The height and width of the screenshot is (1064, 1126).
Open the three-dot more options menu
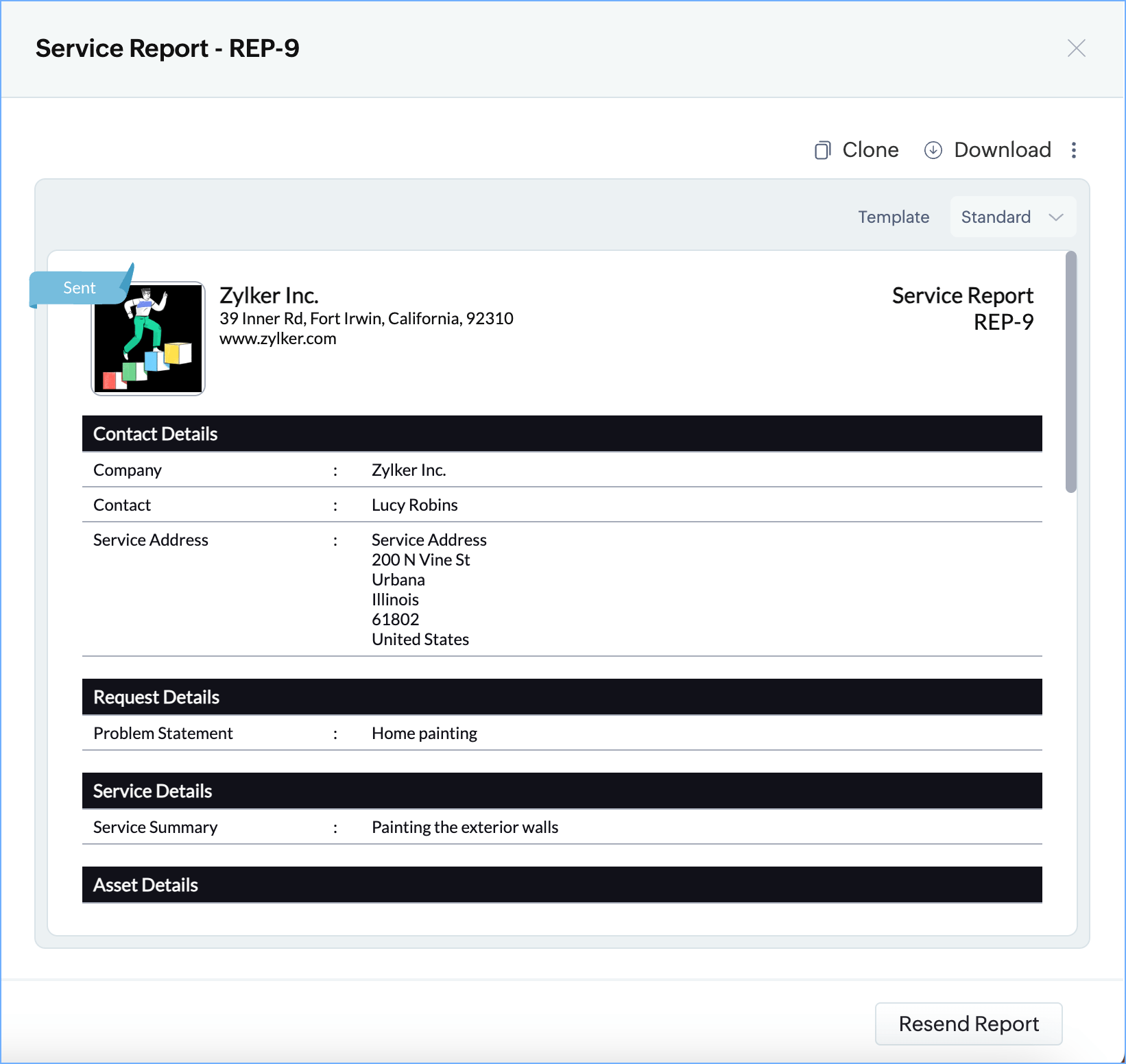1074,150
